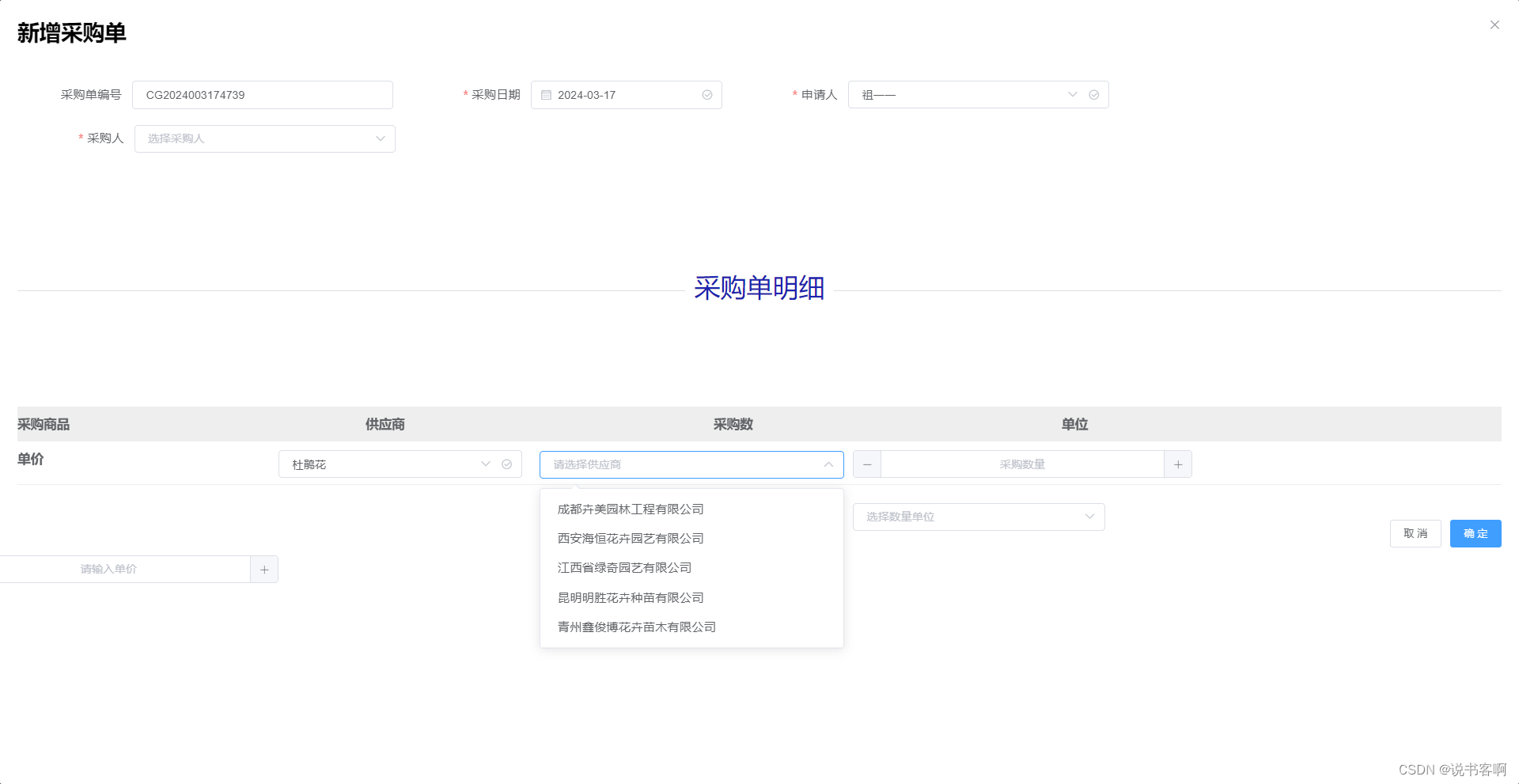Increase 采购数量 with plus button

pos(1178,464)
